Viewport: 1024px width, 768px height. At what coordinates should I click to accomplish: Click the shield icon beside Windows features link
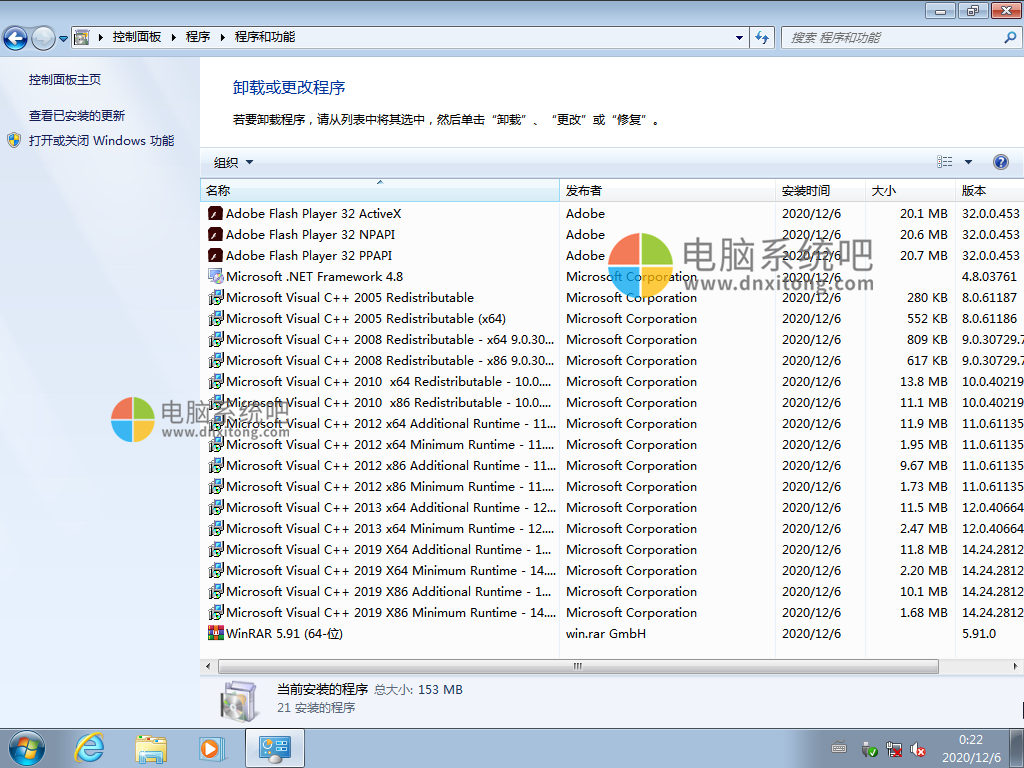13,139
